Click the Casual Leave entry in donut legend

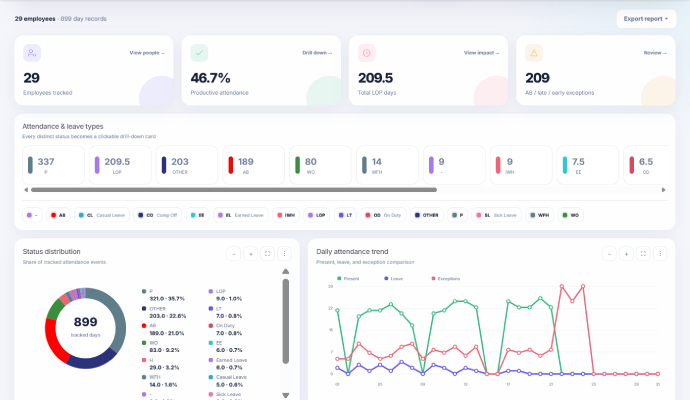(228, 381)
